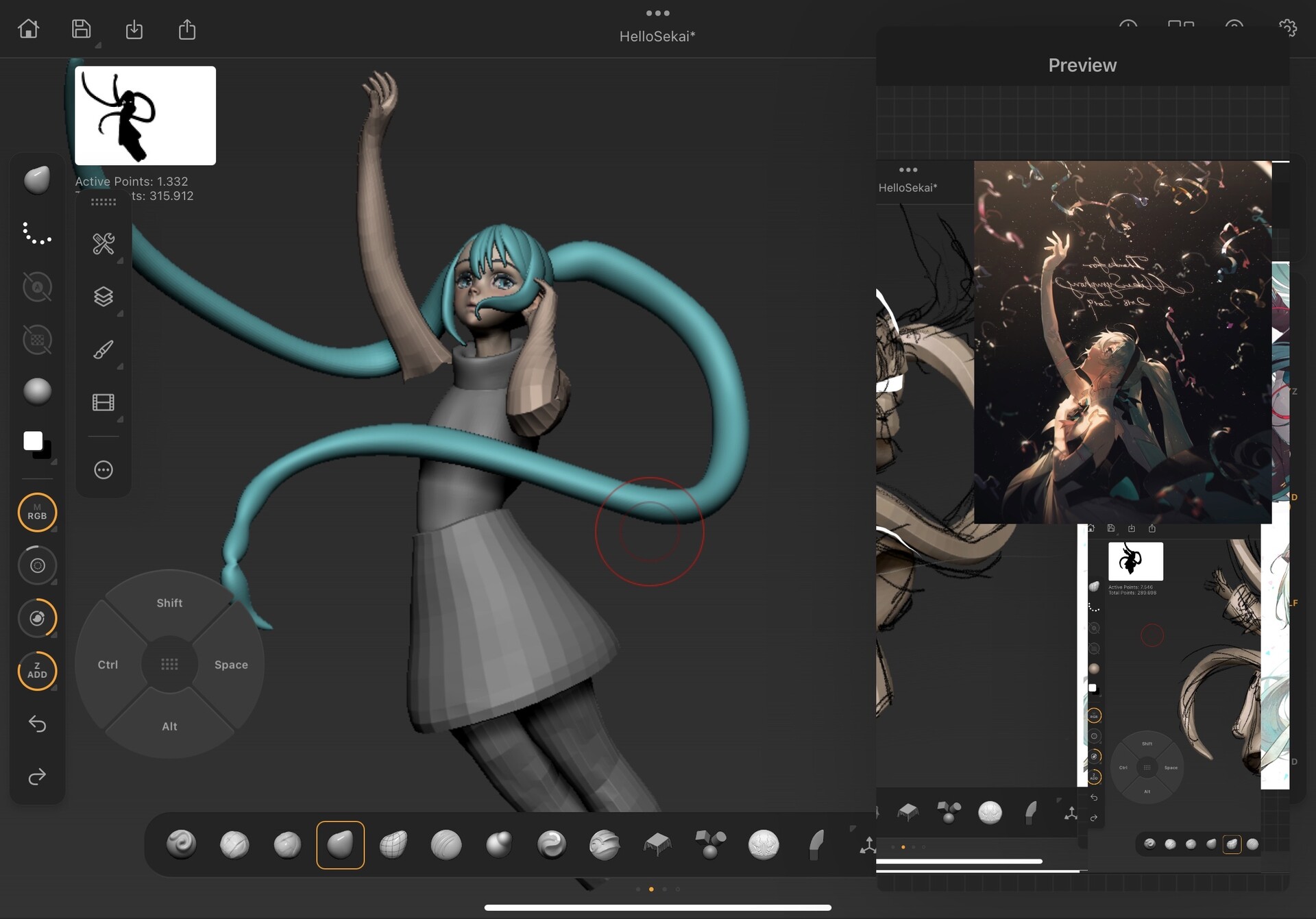The width and height of the screenshot is (1316, 919).
Task: Open the wrench and screwdriver tools panel
Action: tap(103, 244)
